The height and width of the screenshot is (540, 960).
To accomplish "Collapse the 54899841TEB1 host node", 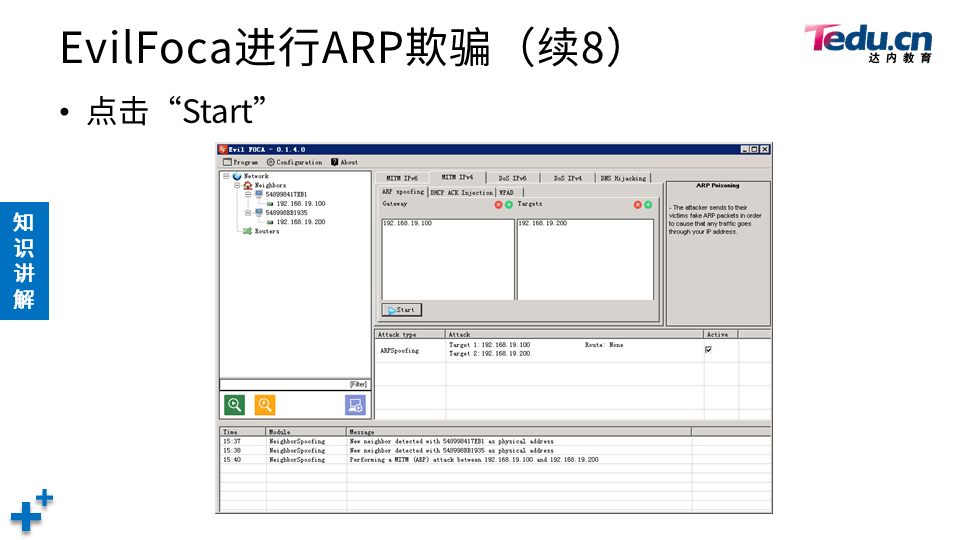I will pos(248,195).
